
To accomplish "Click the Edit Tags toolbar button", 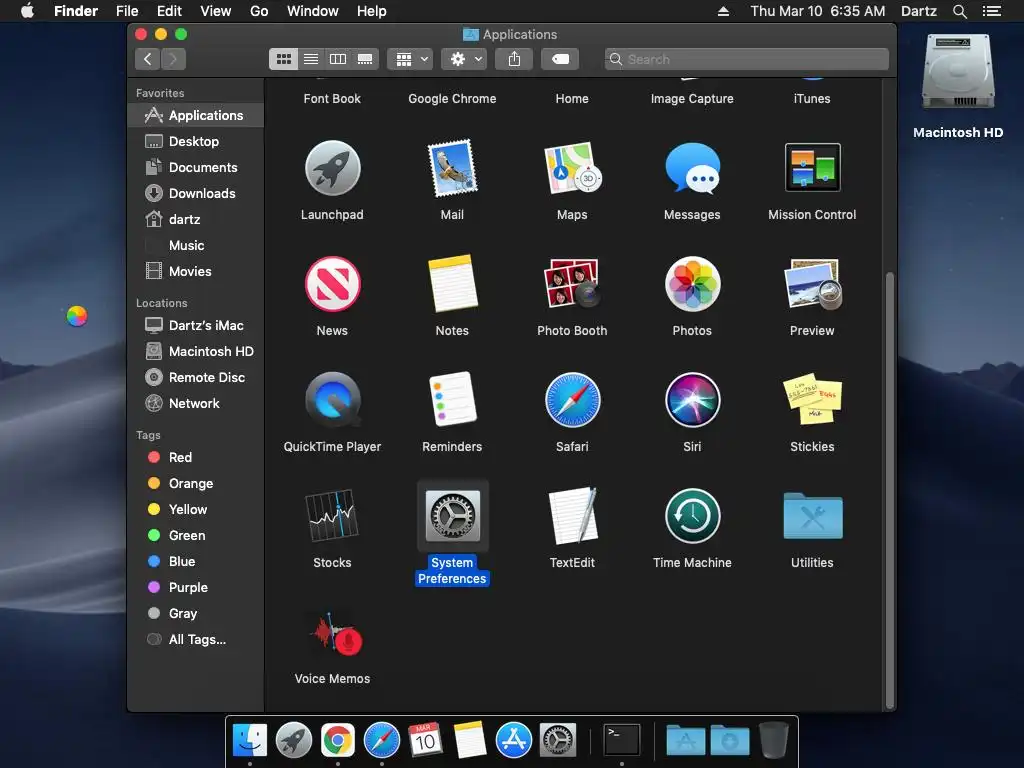I will coord(560,59).
